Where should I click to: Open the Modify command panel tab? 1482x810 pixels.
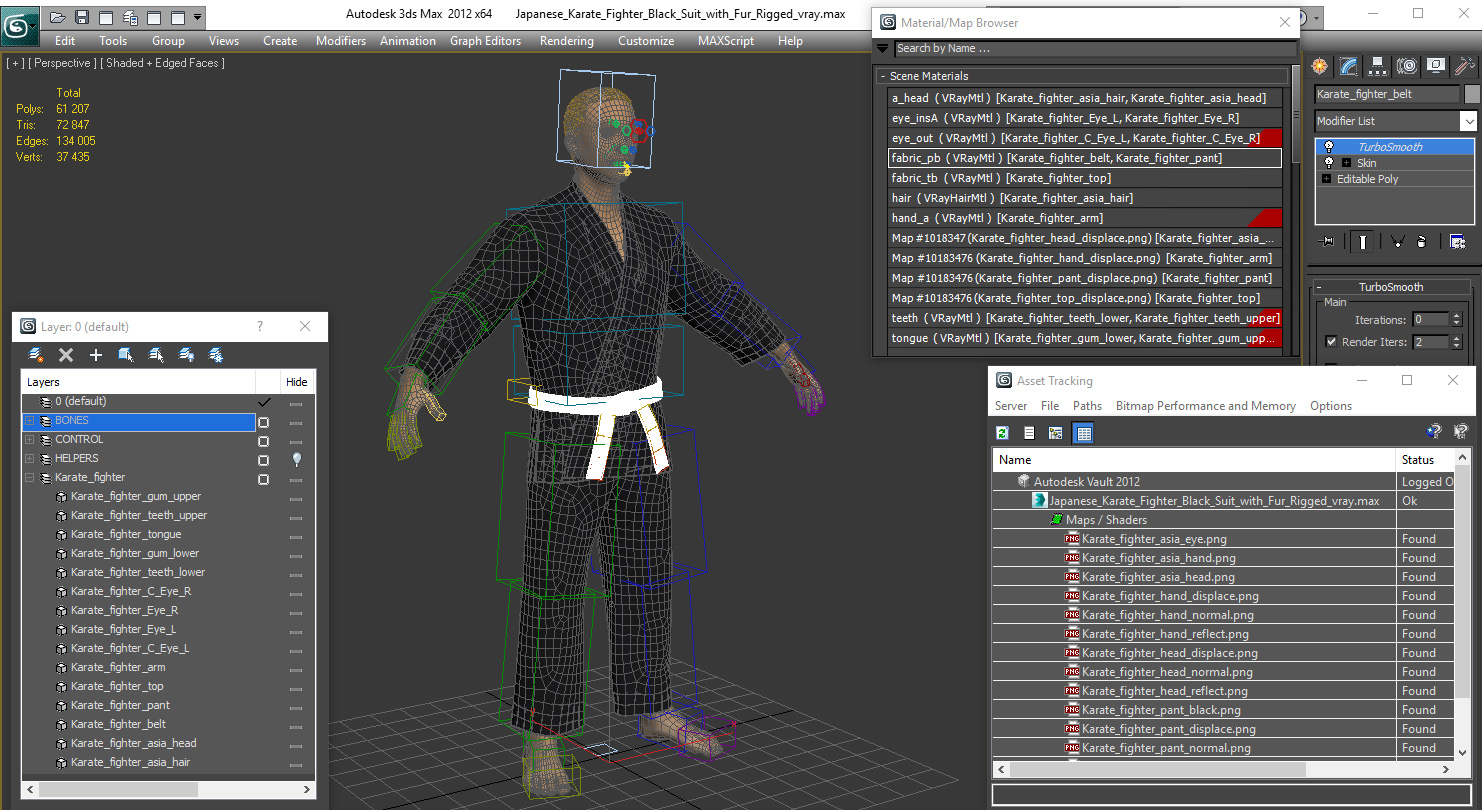(x=1349, y=66)
